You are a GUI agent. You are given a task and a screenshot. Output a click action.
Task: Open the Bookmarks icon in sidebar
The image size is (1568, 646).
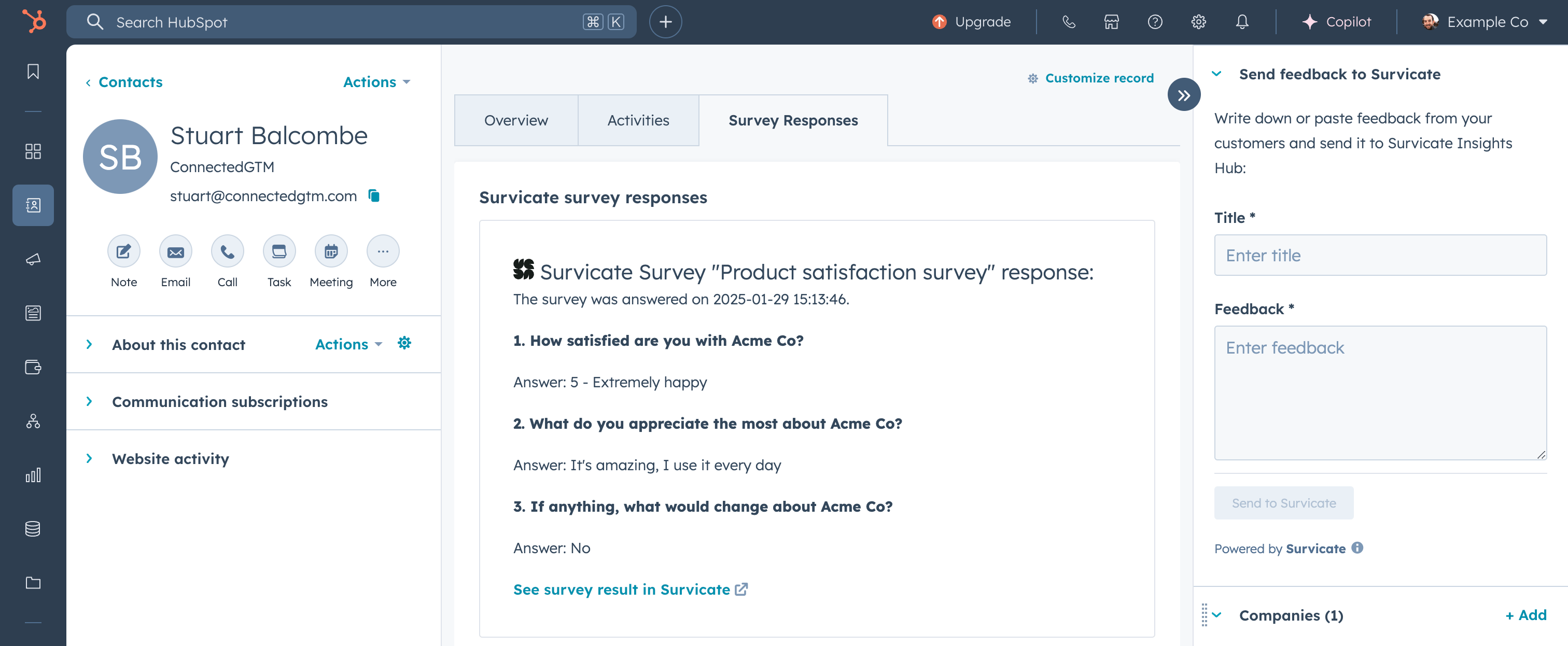pos(34,72)
